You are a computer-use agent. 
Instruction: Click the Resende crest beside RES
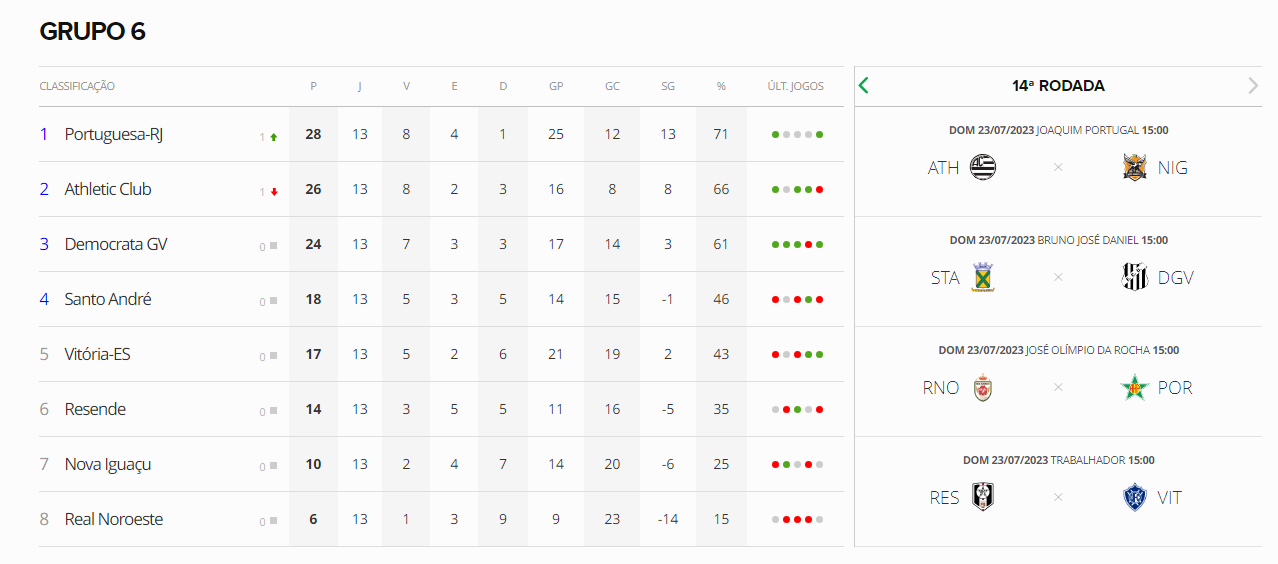click(984, 497)
